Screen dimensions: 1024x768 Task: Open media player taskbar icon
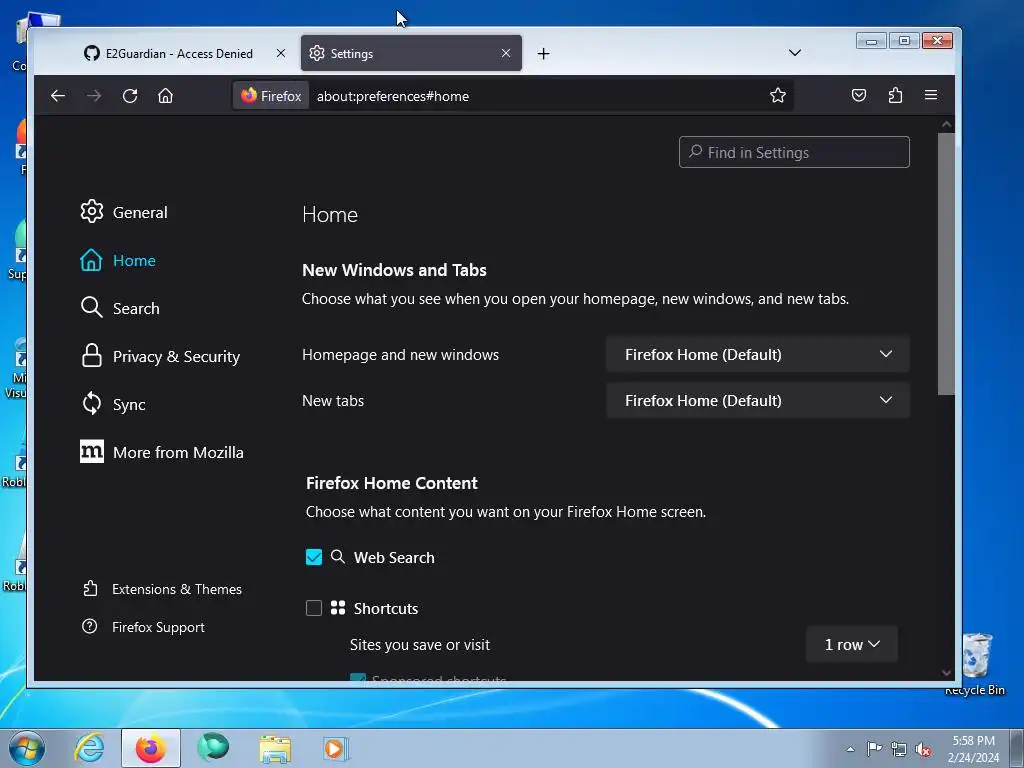point(336,748)
